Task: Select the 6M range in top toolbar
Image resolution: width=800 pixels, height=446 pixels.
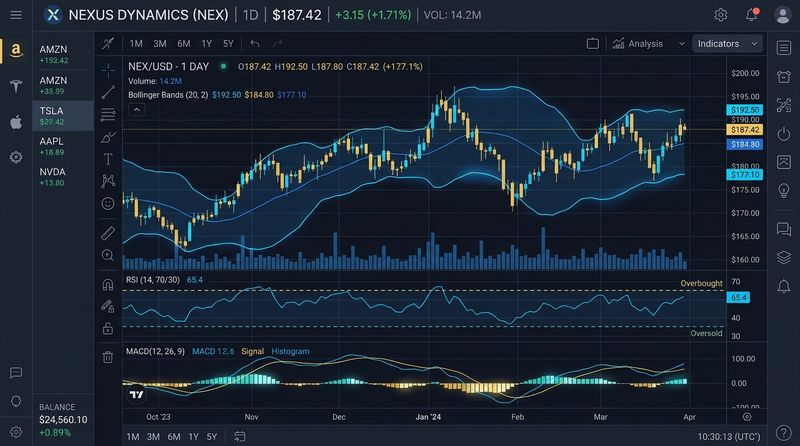Action: click(x=184, y=44)
